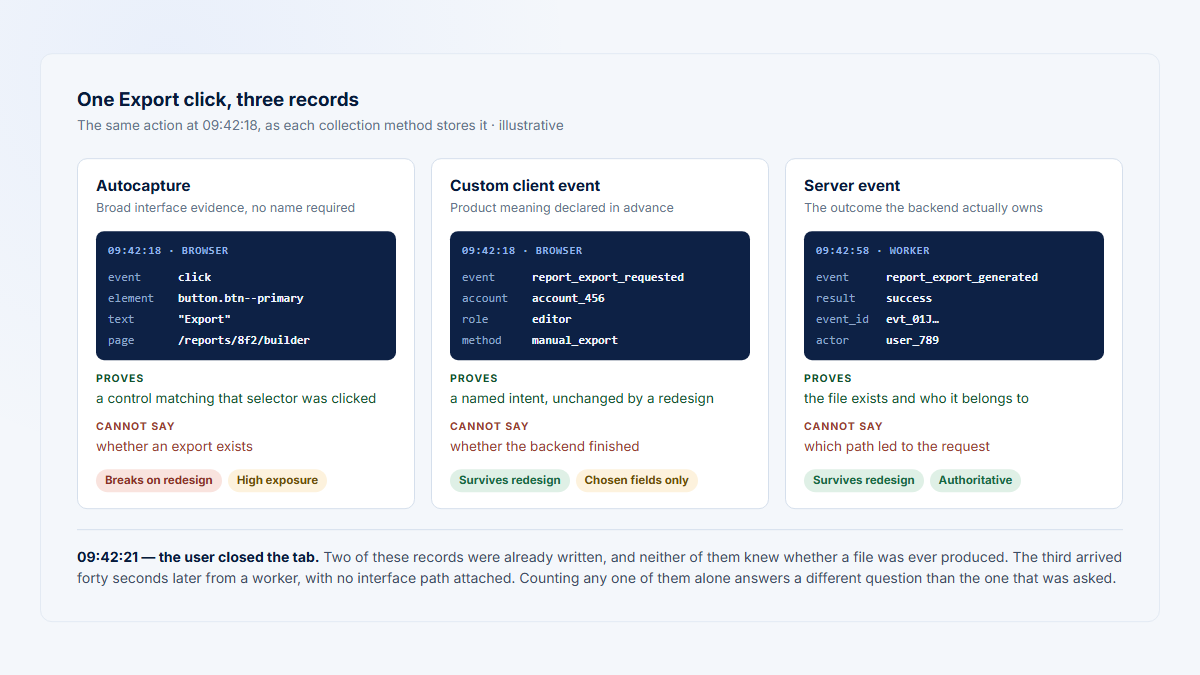
Task: Click the 'button.btn--primary' element value
Action: [241, 298]
